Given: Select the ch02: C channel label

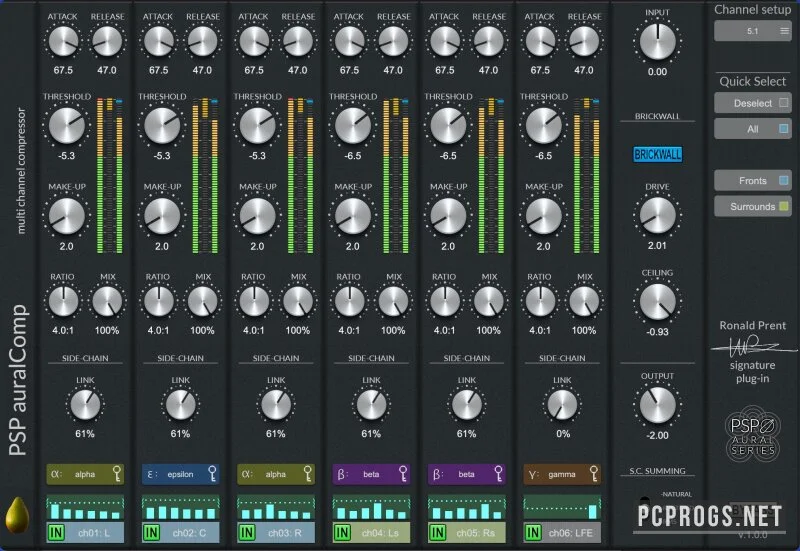Looking at the screenshot, I should 190,533.
